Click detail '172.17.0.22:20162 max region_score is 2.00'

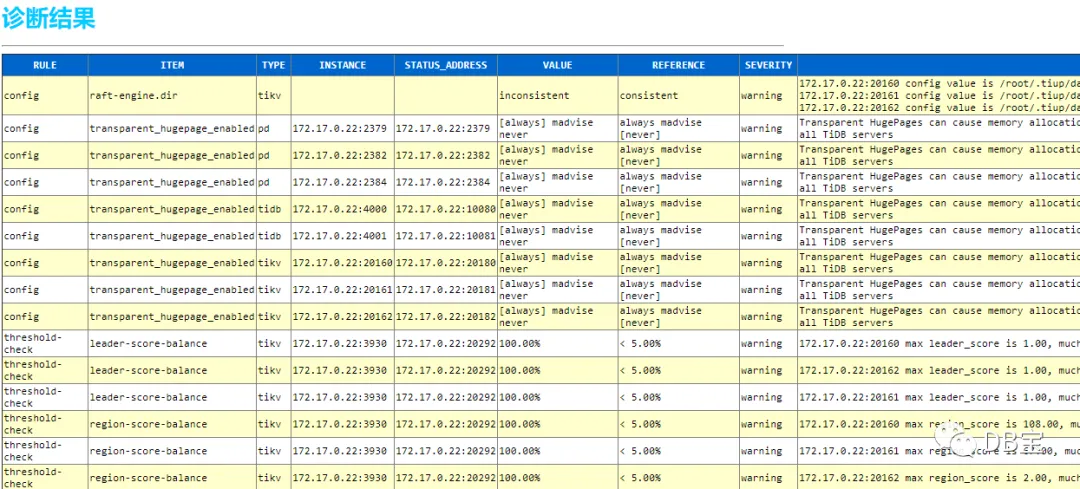(x=939, y=478)
